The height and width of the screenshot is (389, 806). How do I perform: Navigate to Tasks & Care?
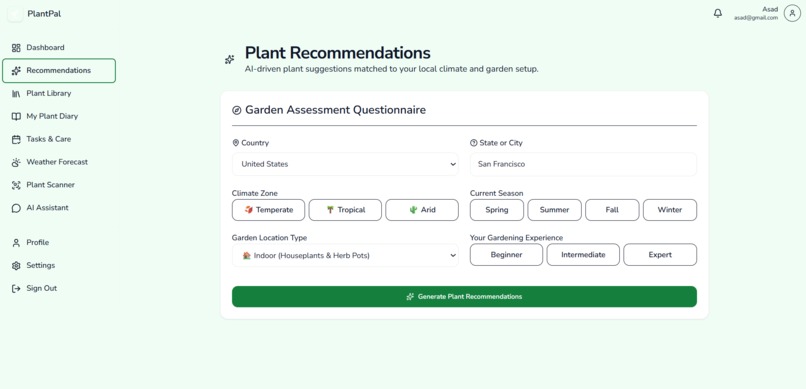(x=59, y=139)
